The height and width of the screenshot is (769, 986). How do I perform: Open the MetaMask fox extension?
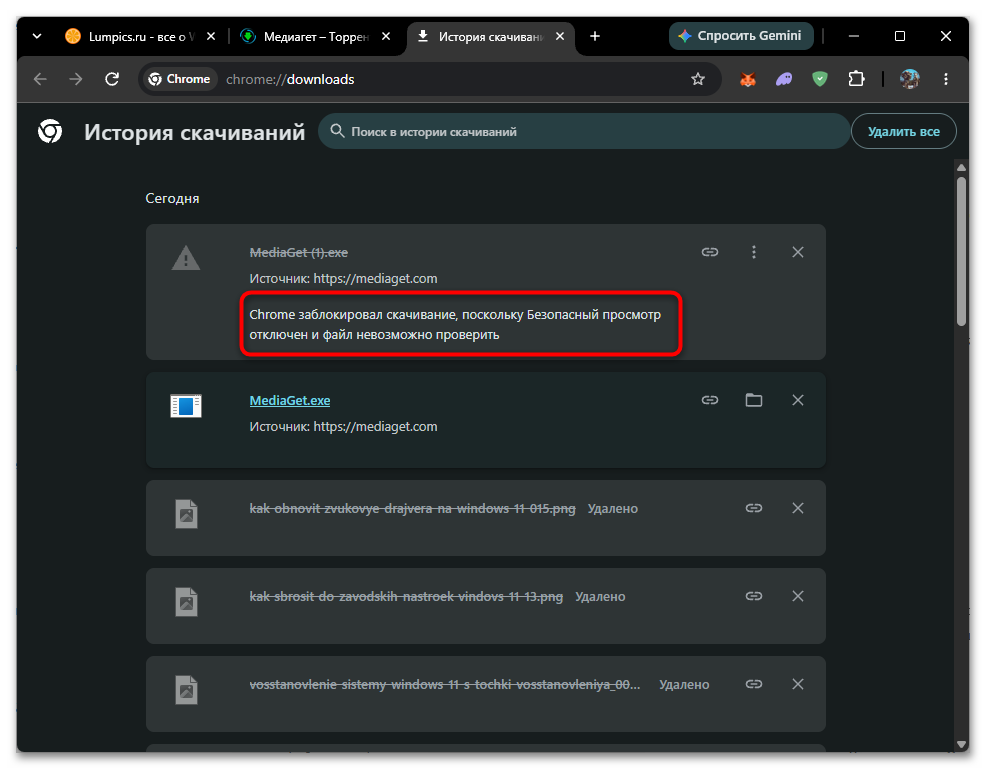click(x=748, y=79)
